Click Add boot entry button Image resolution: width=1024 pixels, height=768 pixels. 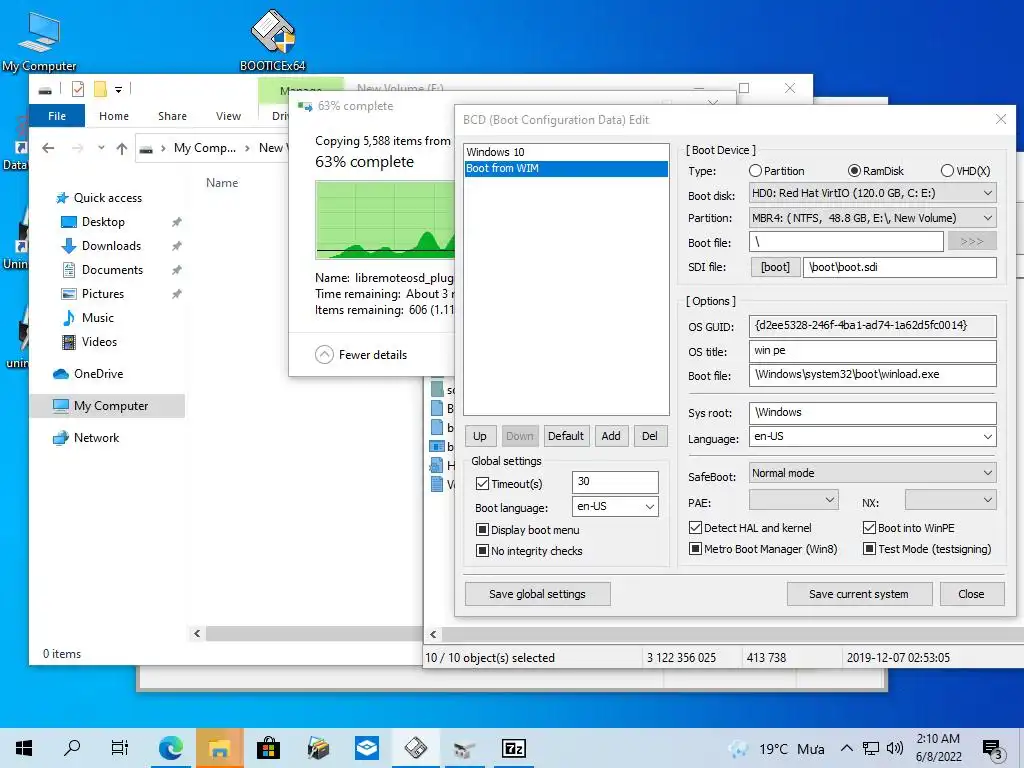coord(611,436)
